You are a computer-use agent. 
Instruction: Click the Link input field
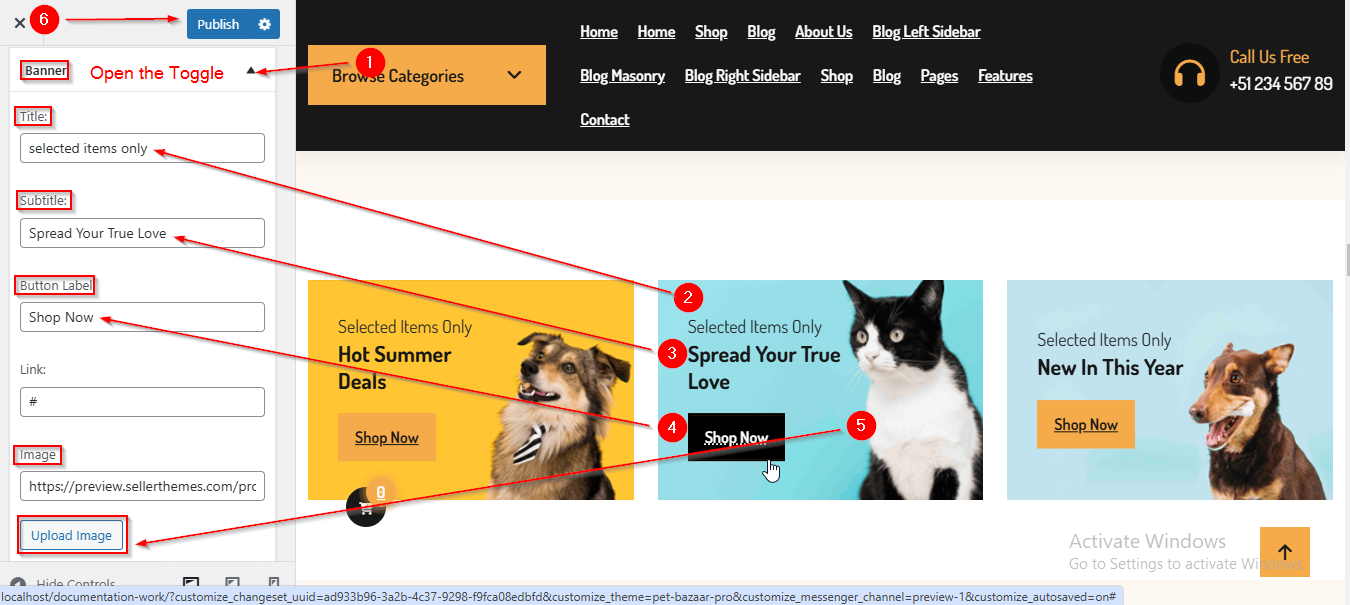(x=142, y=402)
